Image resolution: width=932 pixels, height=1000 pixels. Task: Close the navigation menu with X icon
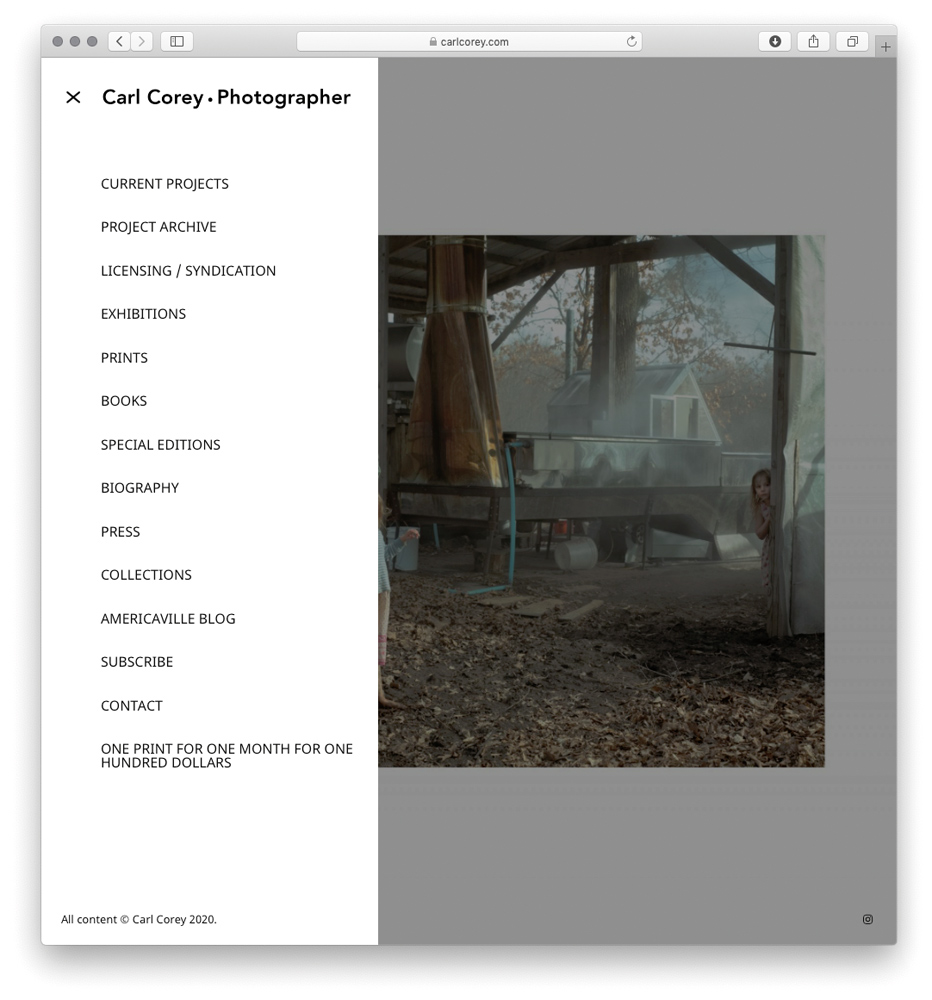tap(73, 97)
